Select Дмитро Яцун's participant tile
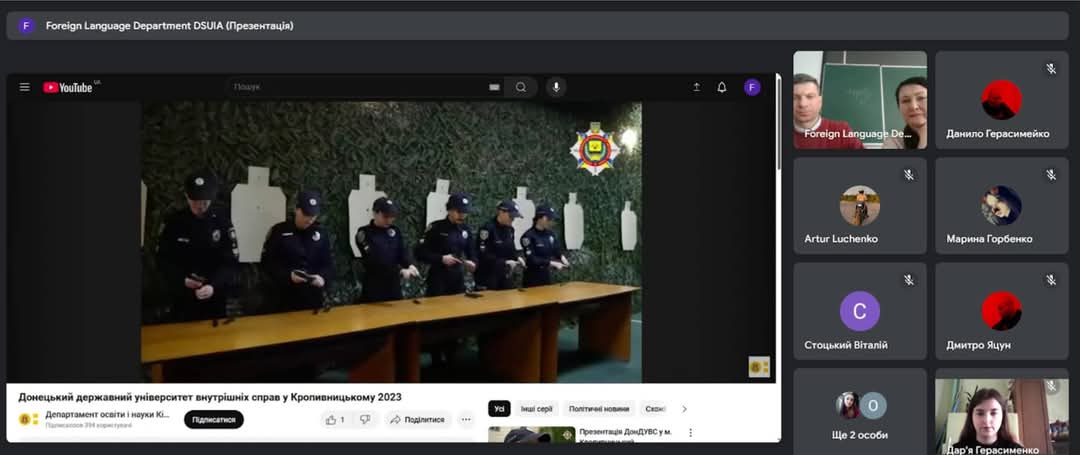 click(x=1002, y=311)
